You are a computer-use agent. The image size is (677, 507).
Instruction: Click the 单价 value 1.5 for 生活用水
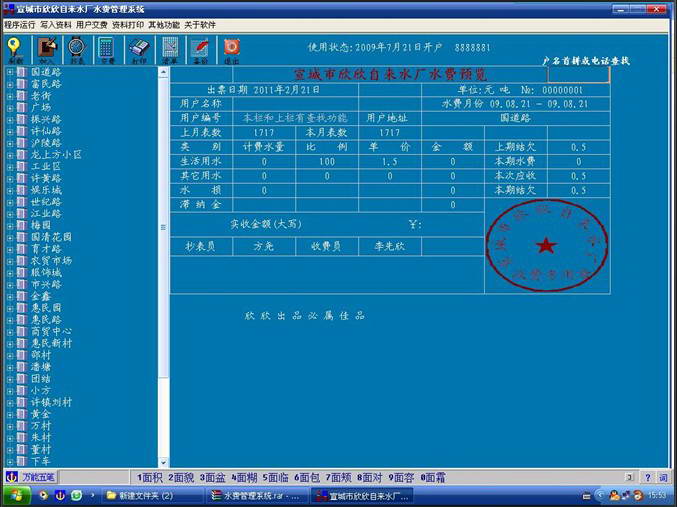[389, 162]
